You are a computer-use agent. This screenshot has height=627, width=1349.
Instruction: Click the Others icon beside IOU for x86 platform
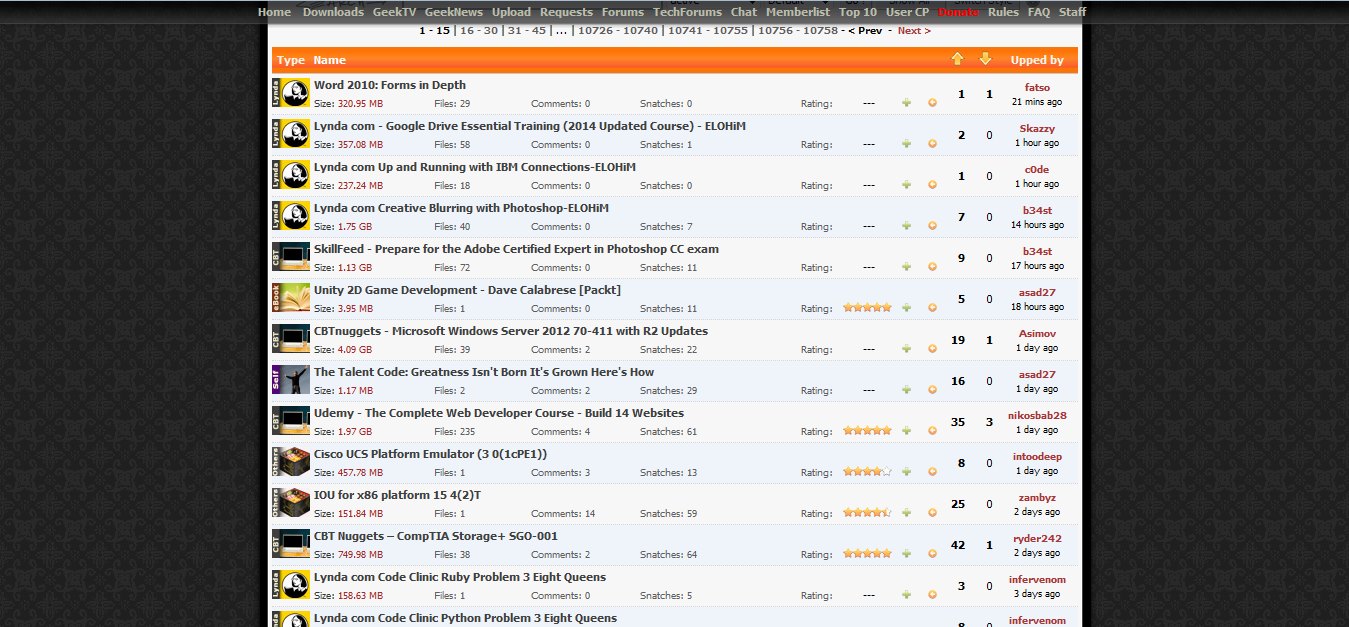(290, 503)
